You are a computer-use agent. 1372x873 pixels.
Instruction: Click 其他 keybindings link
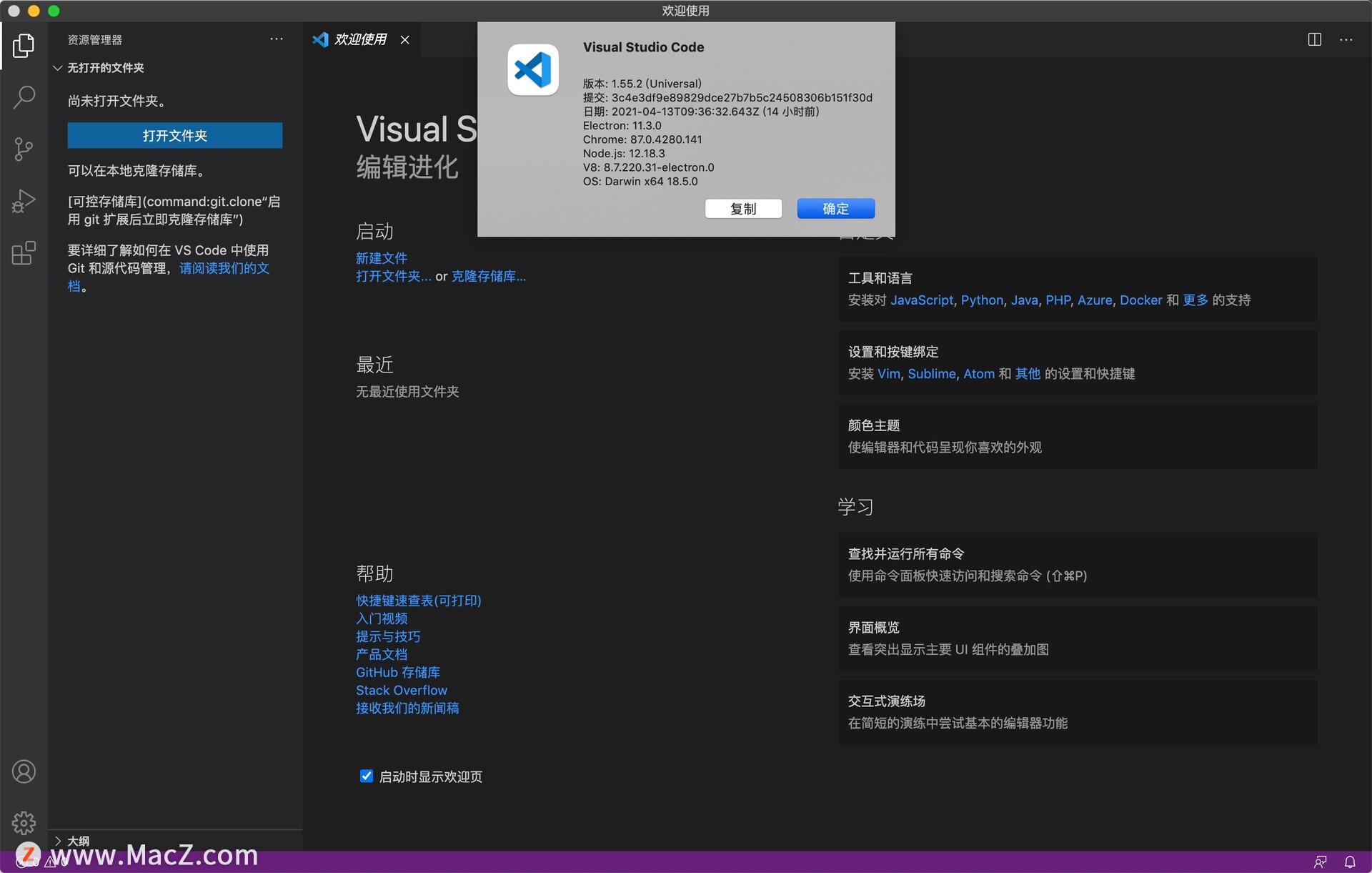click(x=1028, y=374)
